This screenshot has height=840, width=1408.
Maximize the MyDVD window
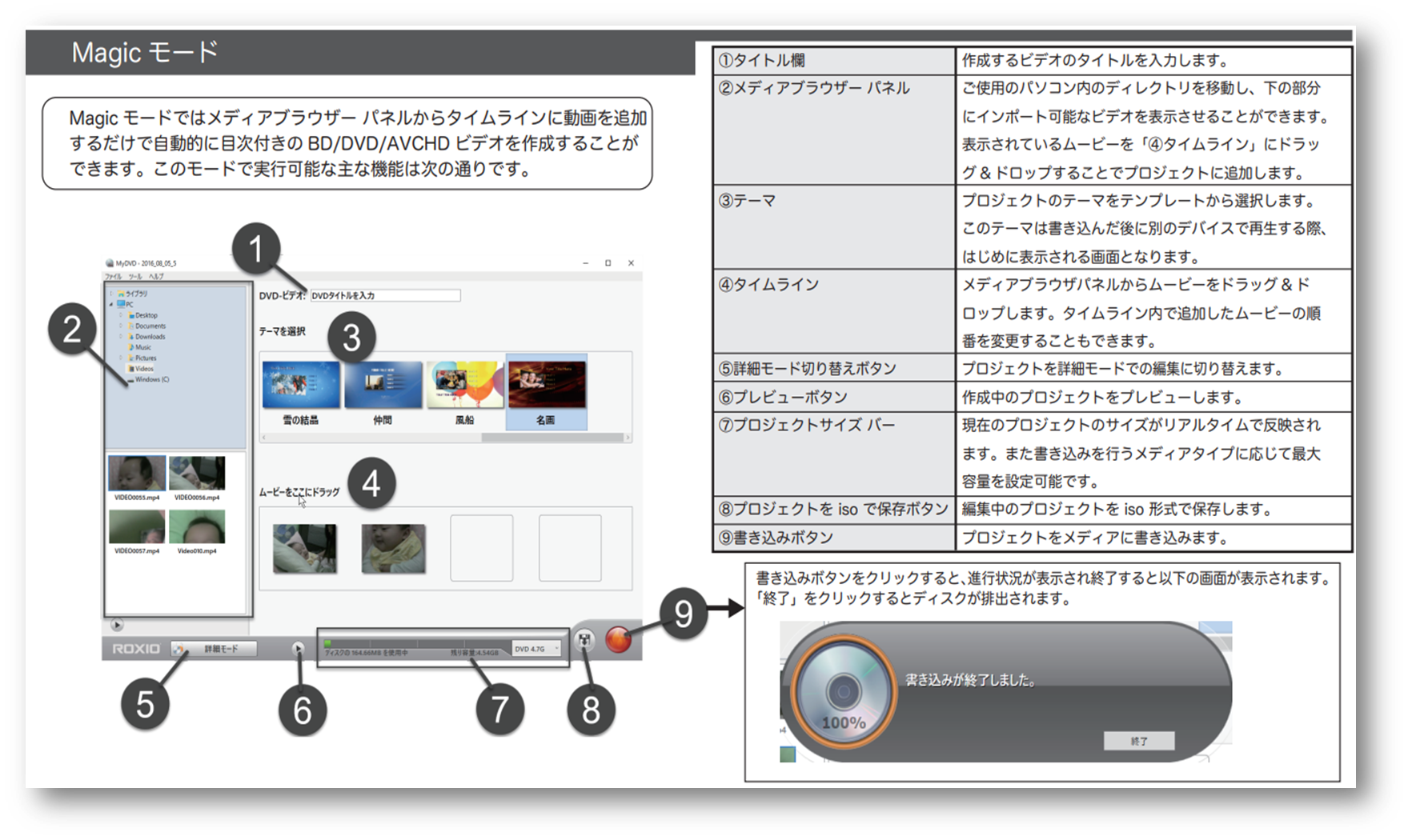coord(608,262)
